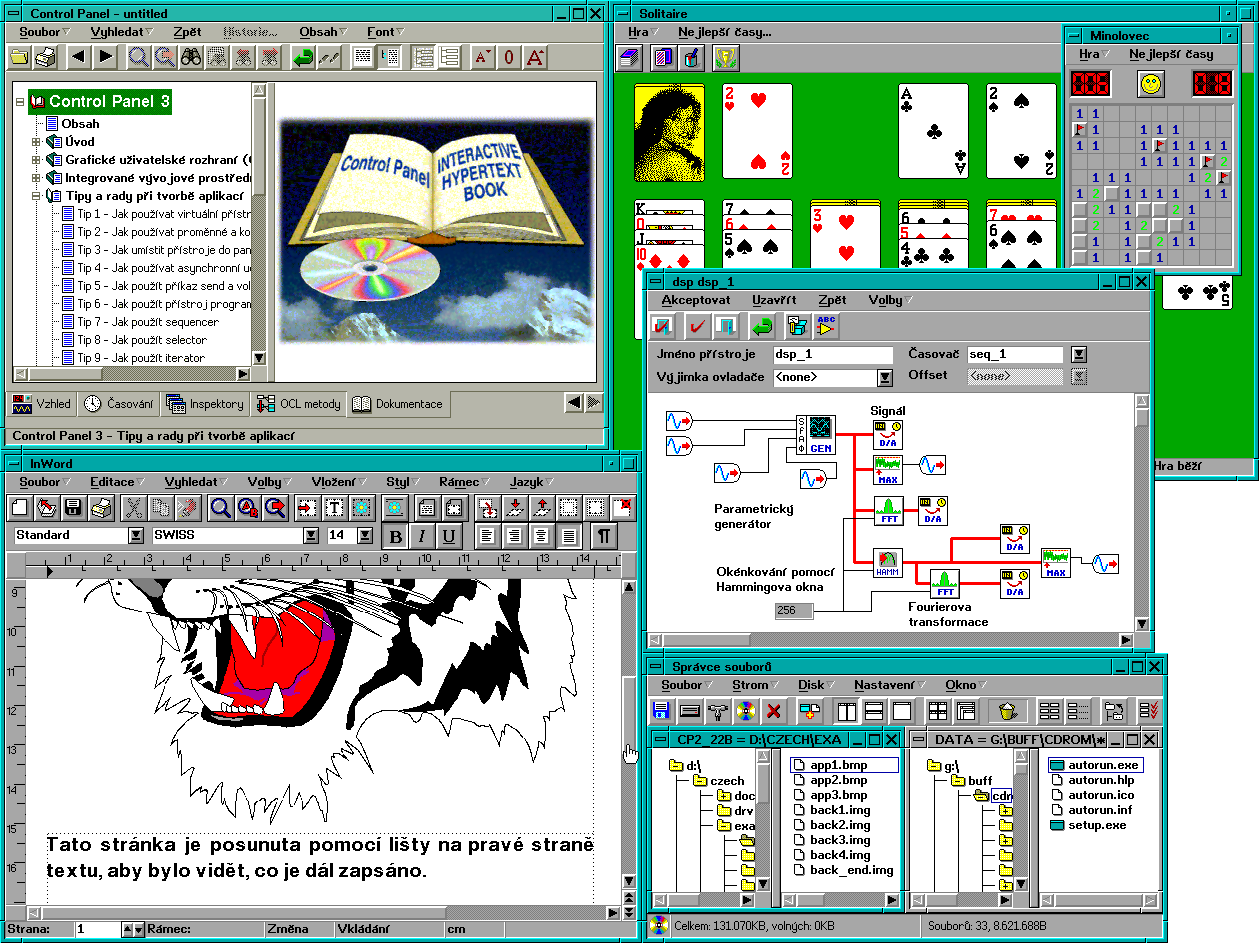
Task: Toggle Underline formatting in InWord
Action: [449, 536]
